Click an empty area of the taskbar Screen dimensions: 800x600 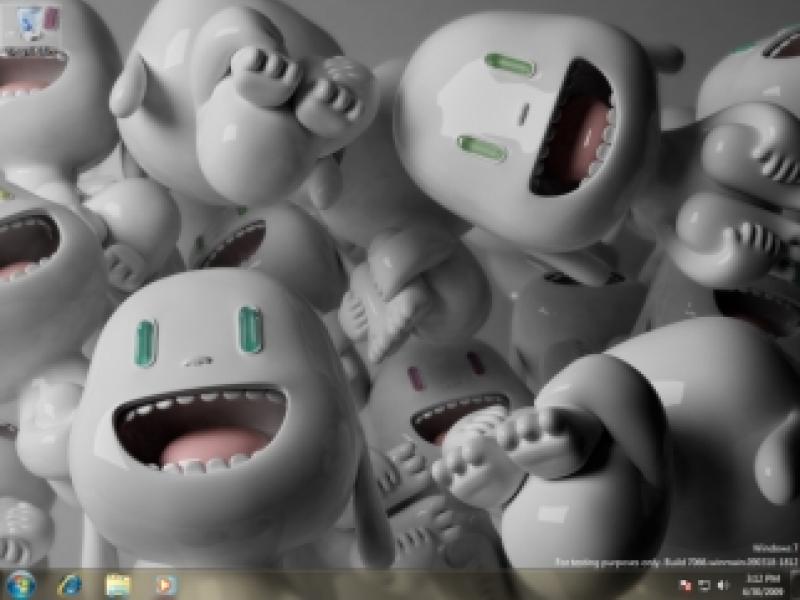coord(400,585)
